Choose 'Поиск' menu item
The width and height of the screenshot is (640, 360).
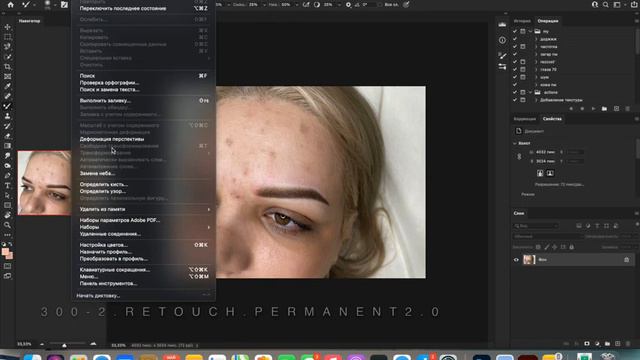tap(144, 76)
